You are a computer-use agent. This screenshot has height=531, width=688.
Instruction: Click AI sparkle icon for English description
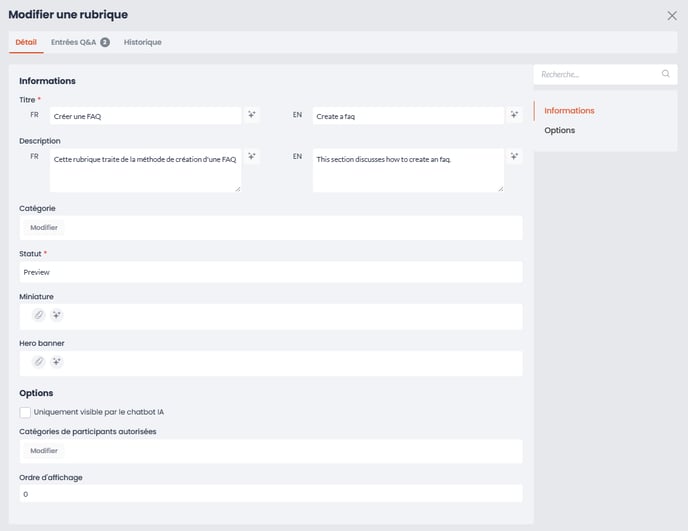pyautogui.click(x=514, y=156)
